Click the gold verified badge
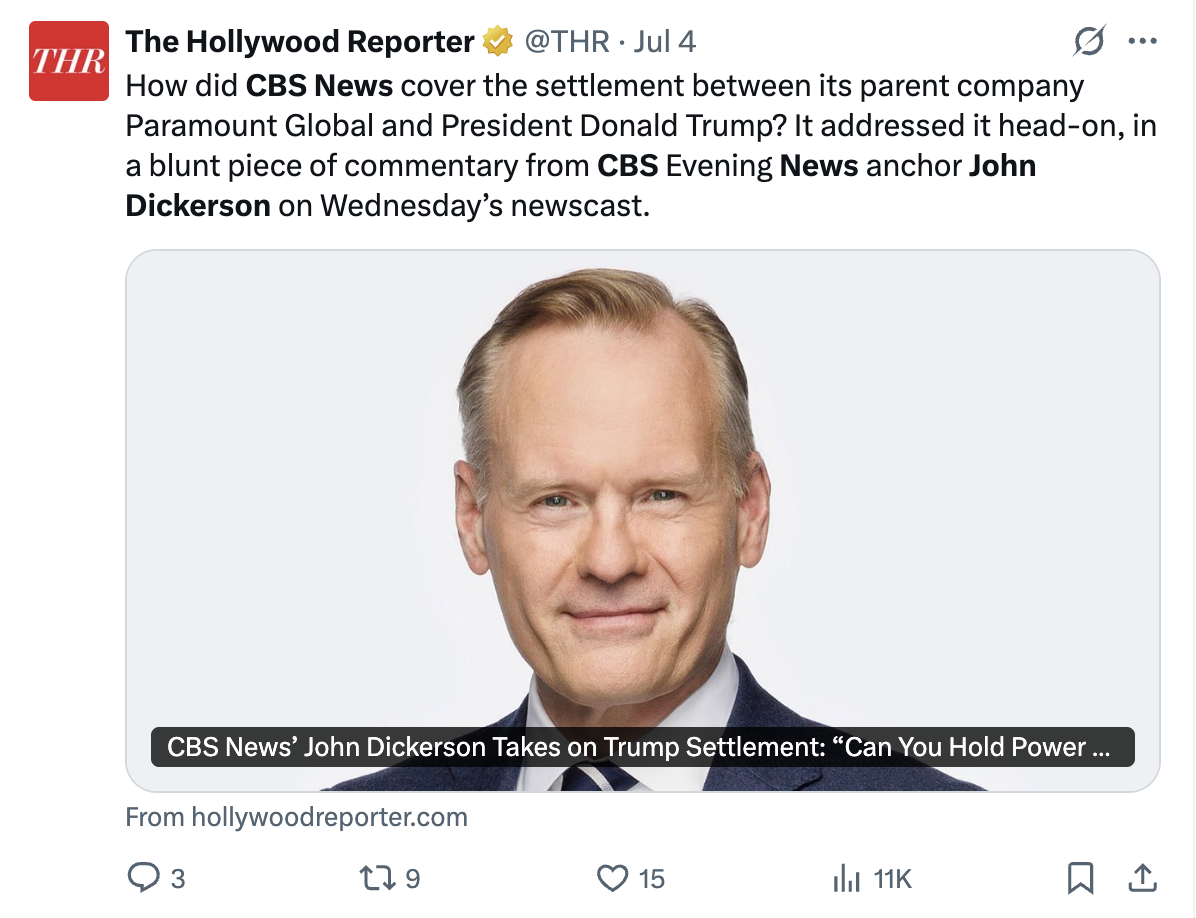1196x918 pixels. tap(496, 42)
